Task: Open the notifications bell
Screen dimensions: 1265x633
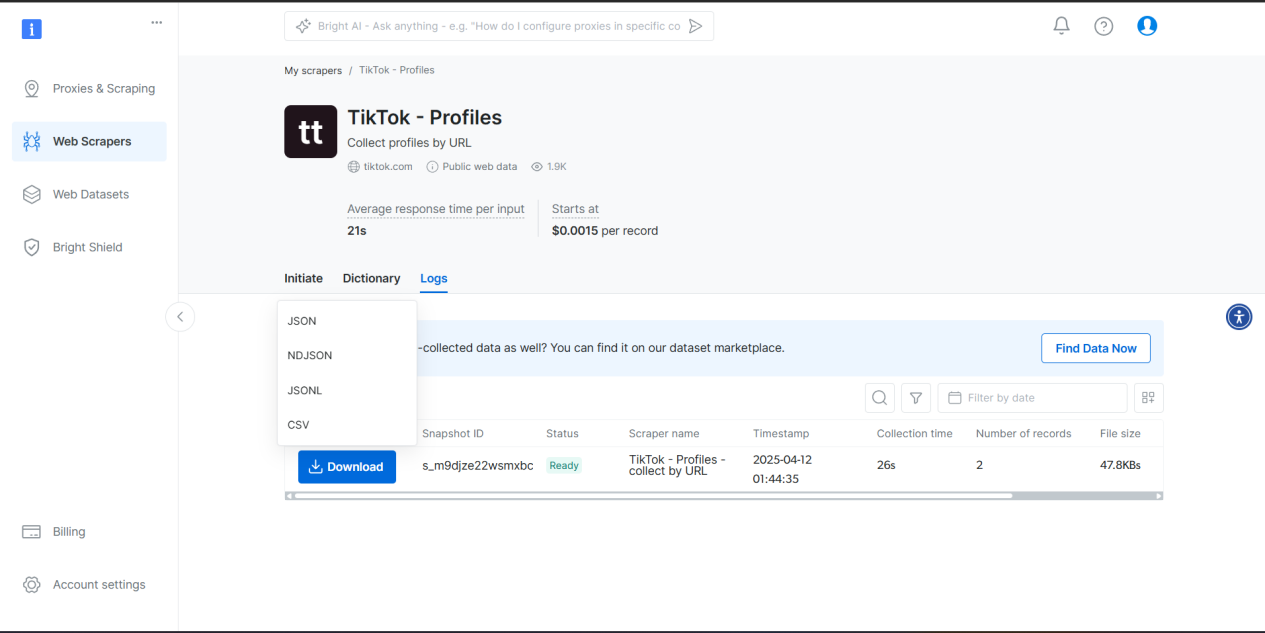Action: click(1062, 26)
